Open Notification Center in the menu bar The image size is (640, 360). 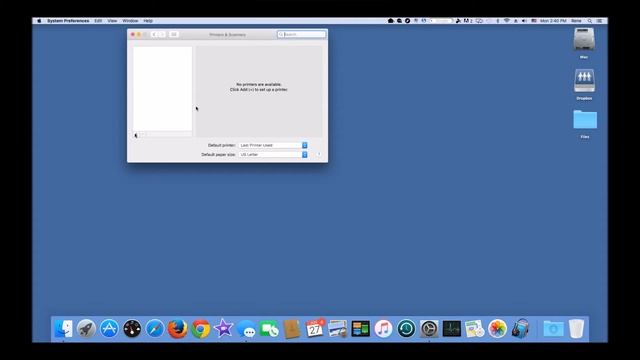point(599,21)
